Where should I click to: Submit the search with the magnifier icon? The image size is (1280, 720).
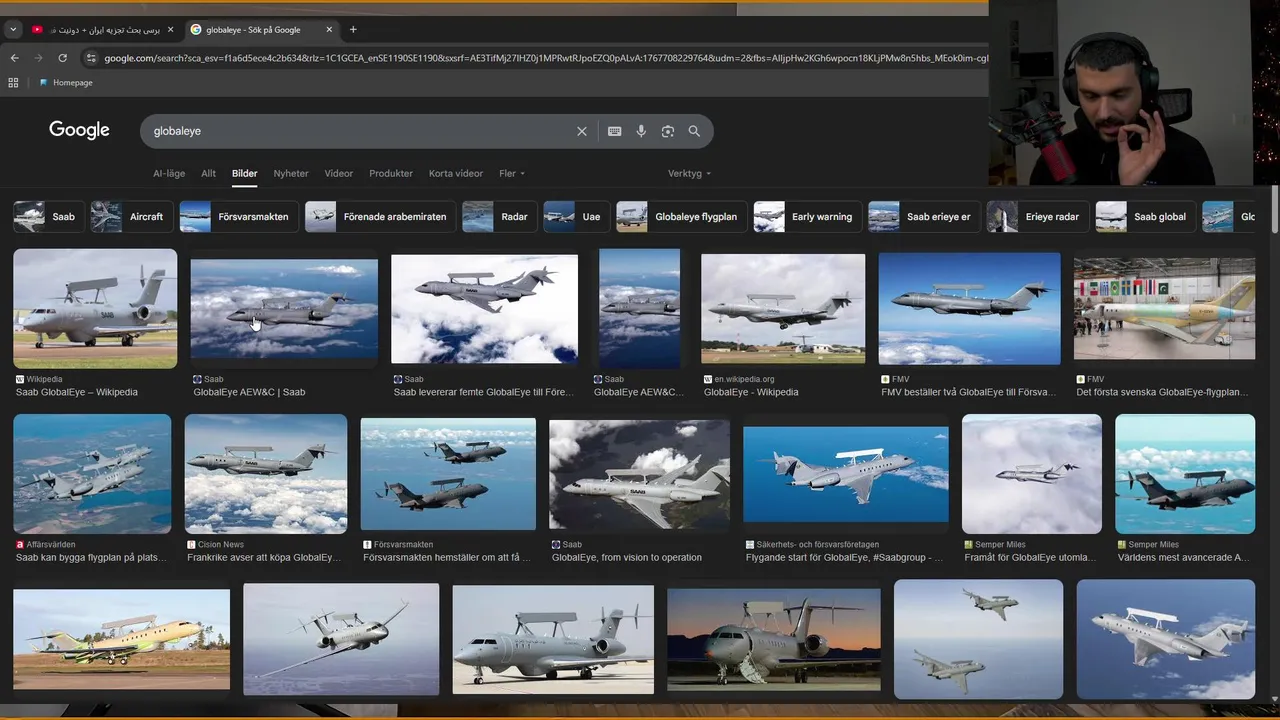[694, 131]
